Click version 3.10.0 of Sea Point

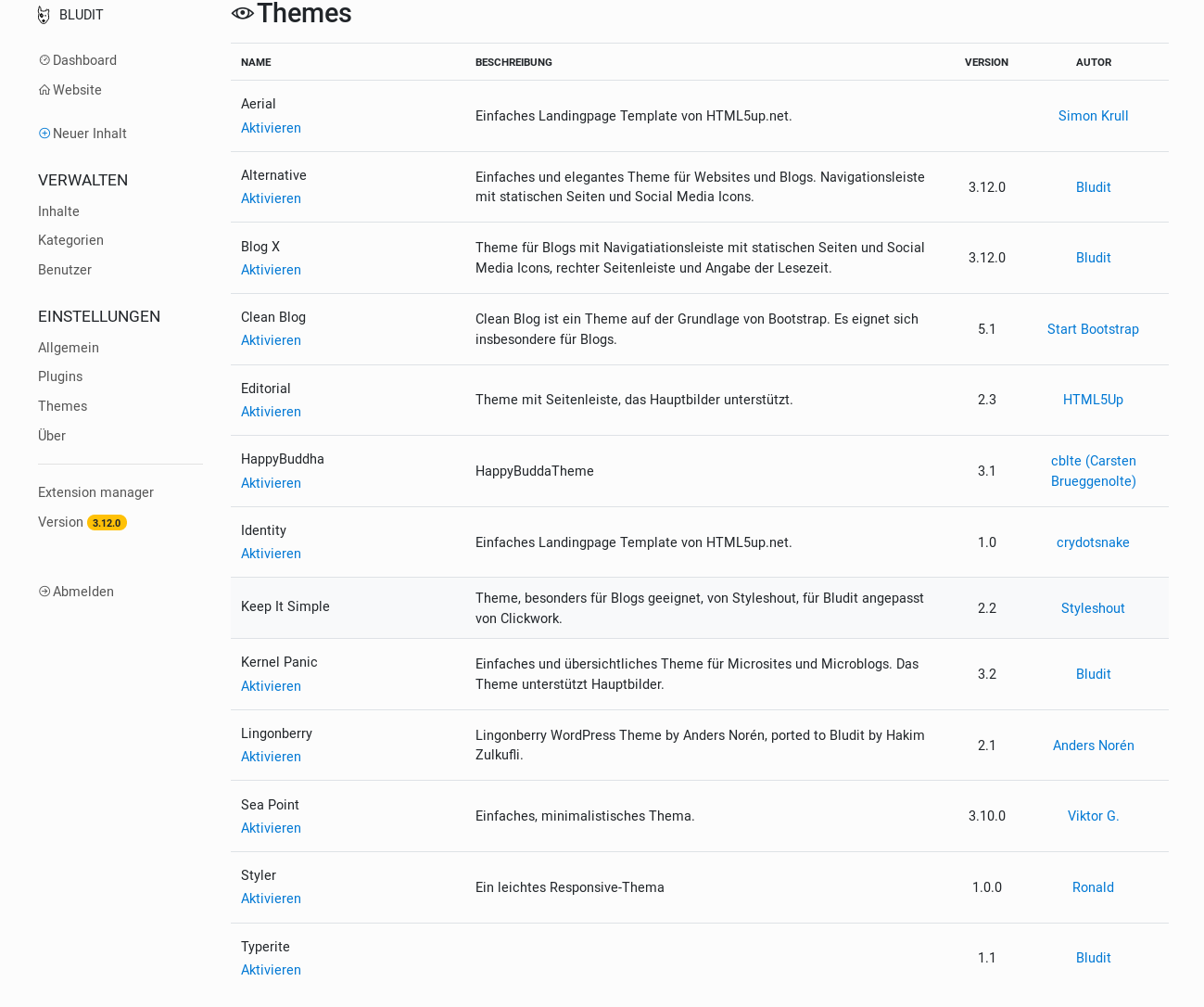pyautogui.click(x=987, y=816)
